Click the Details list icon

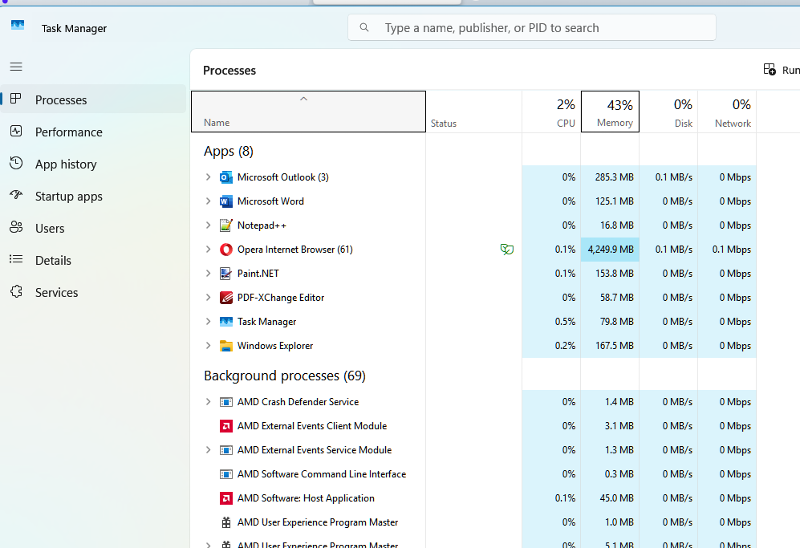click(16, 259)
